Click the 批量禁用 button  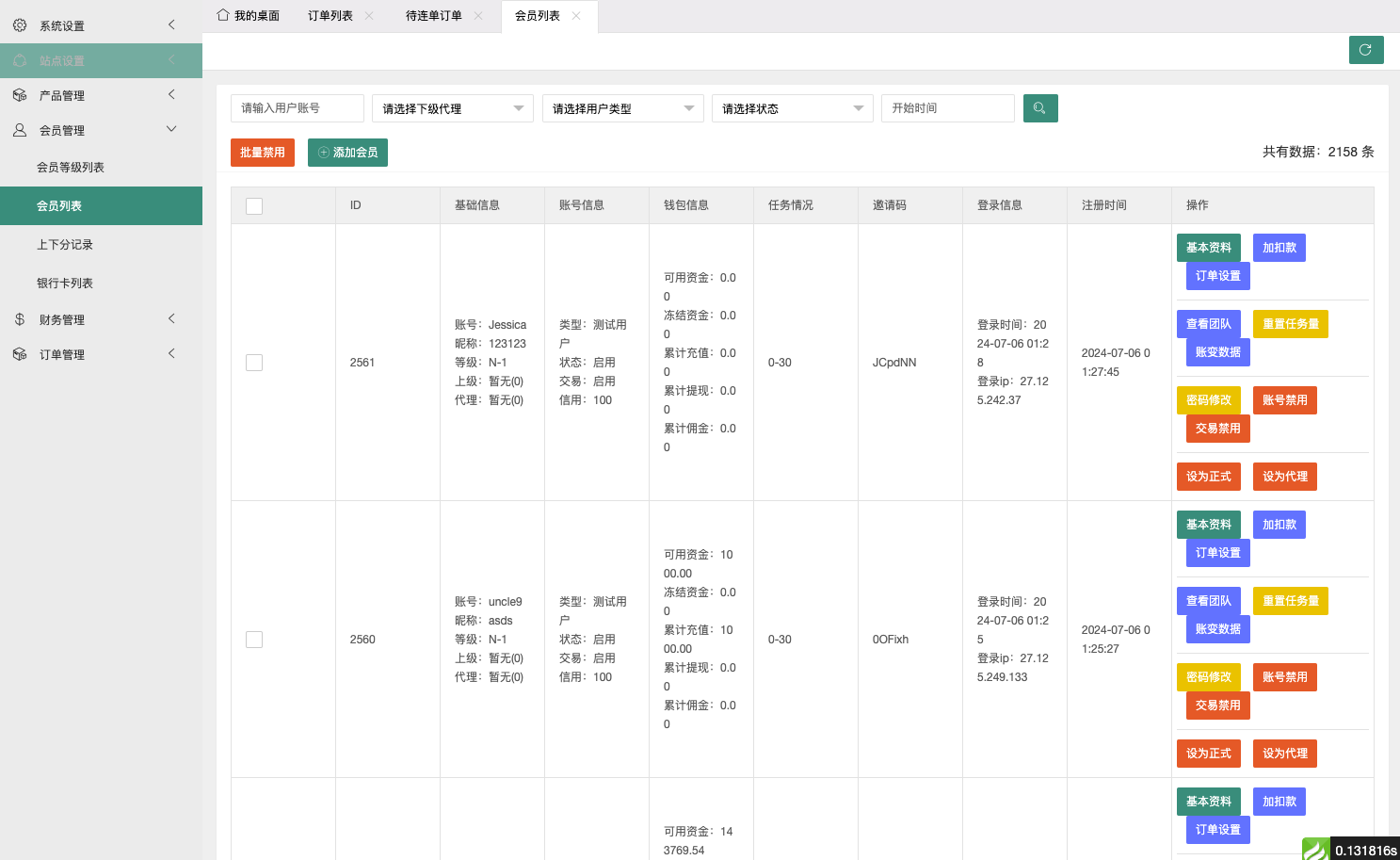262,153
